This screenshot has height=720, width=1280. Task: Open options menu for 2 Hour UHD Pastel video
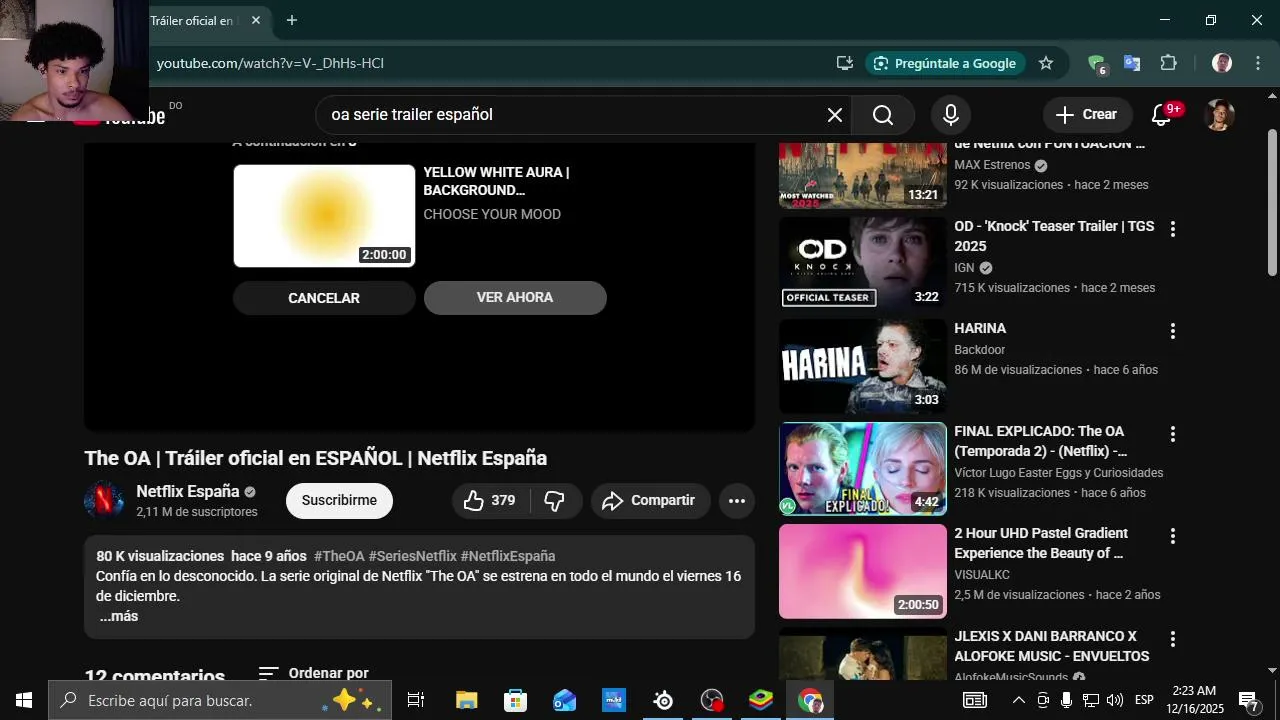[x=1173, y=536]
